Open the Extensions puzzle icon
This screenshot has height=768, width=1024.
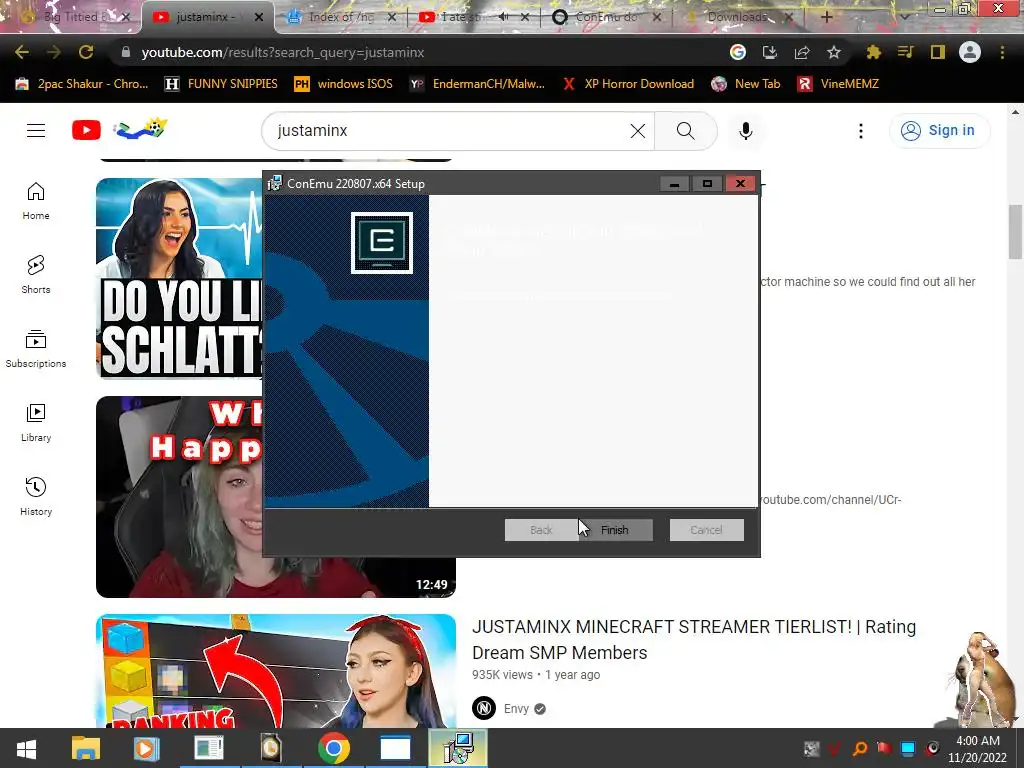click(873, 52)
